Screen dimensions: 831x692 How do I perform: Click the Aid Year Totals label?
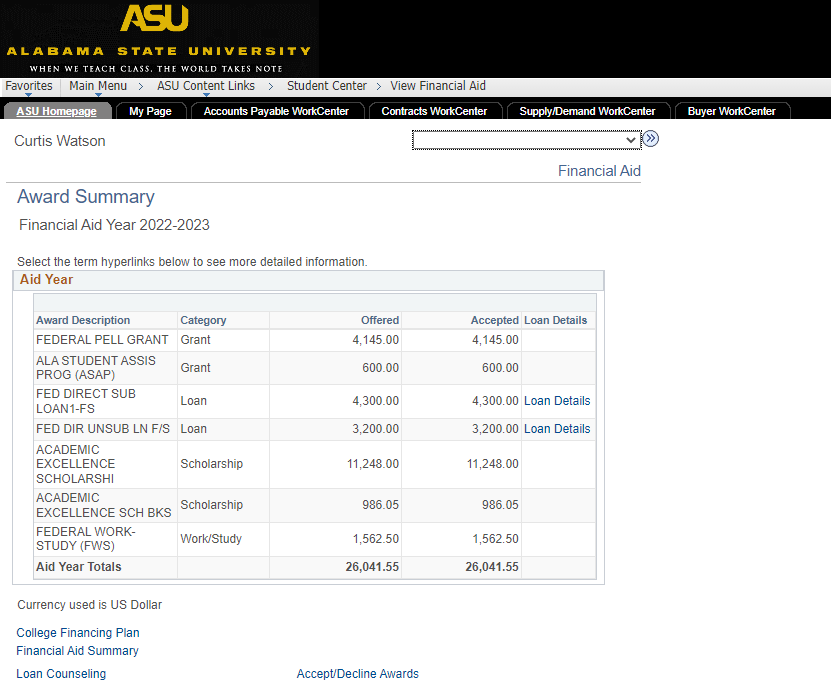(78, 566)
